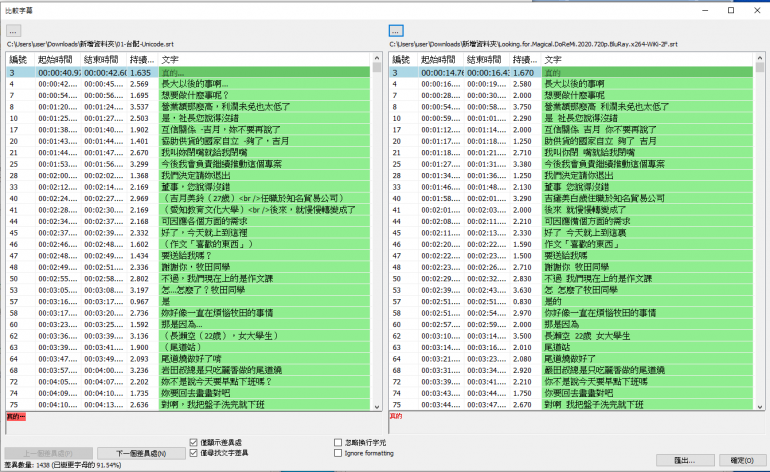
Task: Select left row text （吉月美鈴（27歲）
Action: (188, 198)
